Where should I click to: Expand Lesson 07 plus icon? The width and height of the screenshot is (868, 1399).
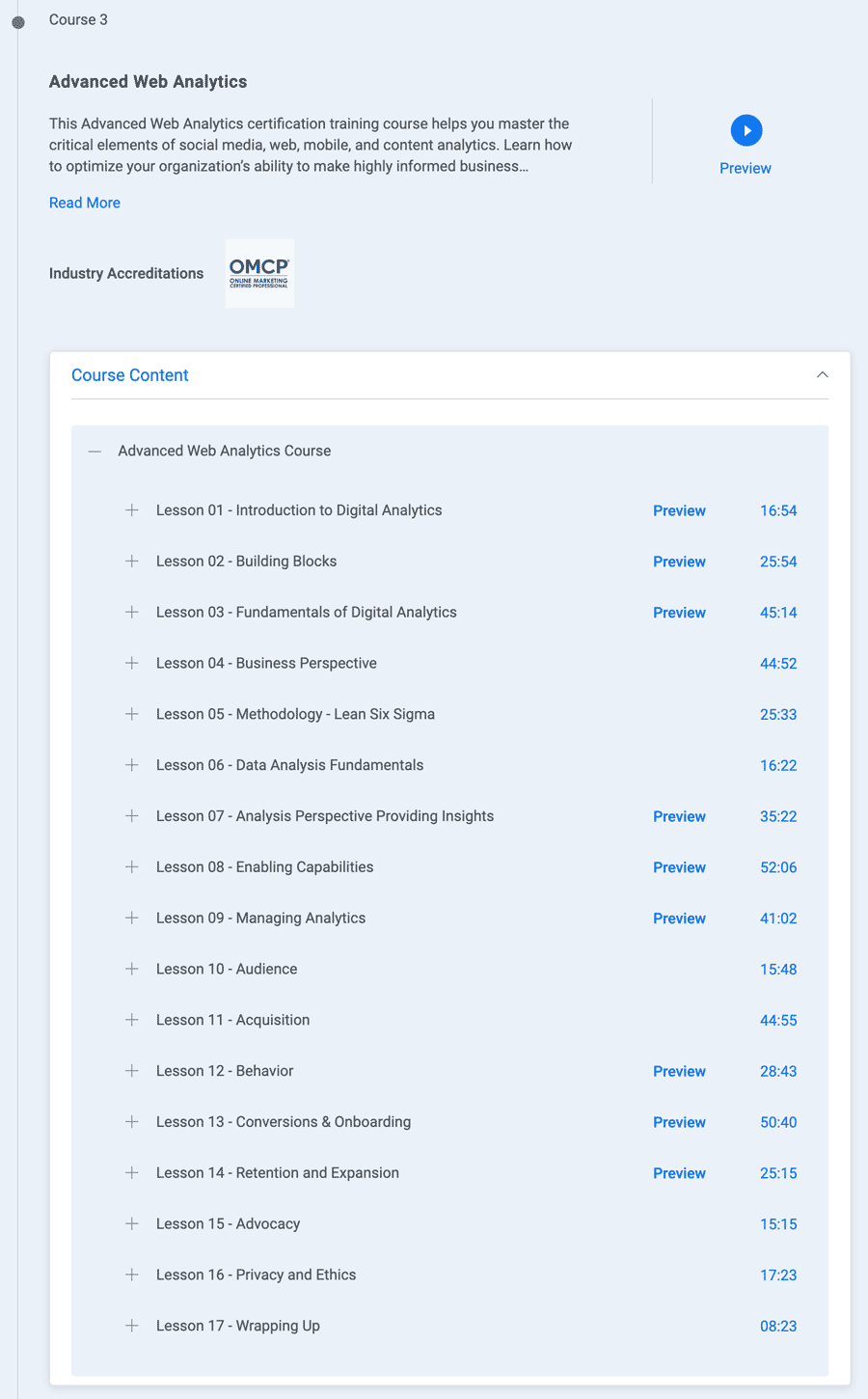[x=132, y=816]
